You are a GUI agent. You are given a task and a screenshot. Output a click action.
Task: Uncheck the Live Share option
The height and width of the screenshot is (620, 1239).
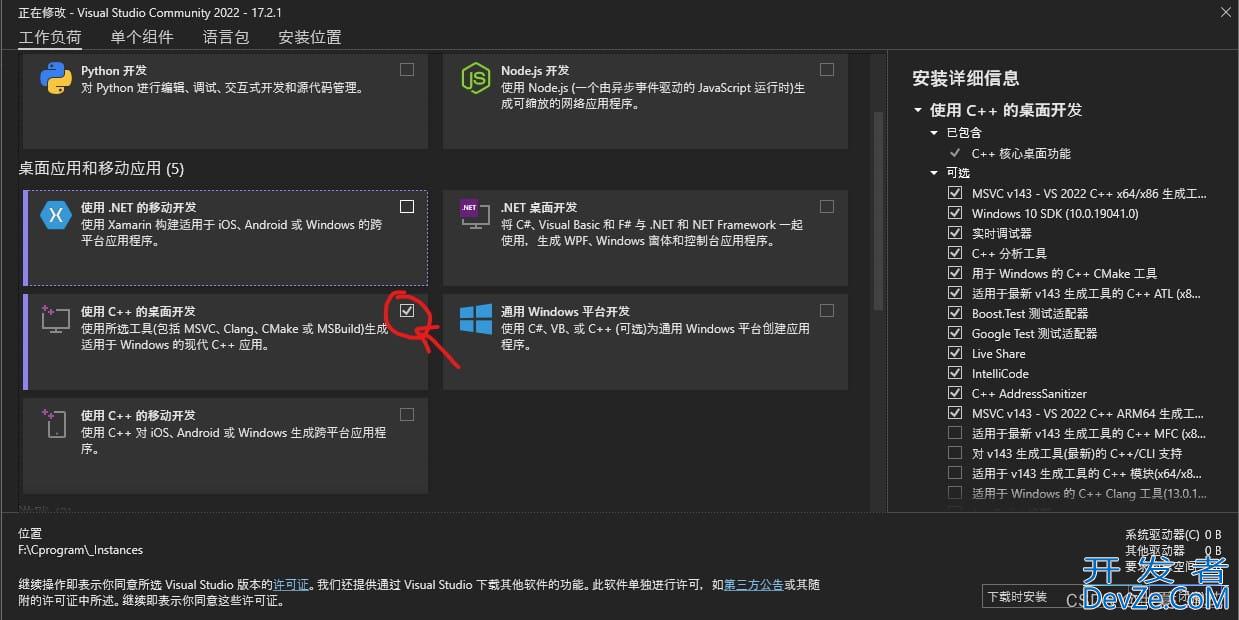click(955, 353)
